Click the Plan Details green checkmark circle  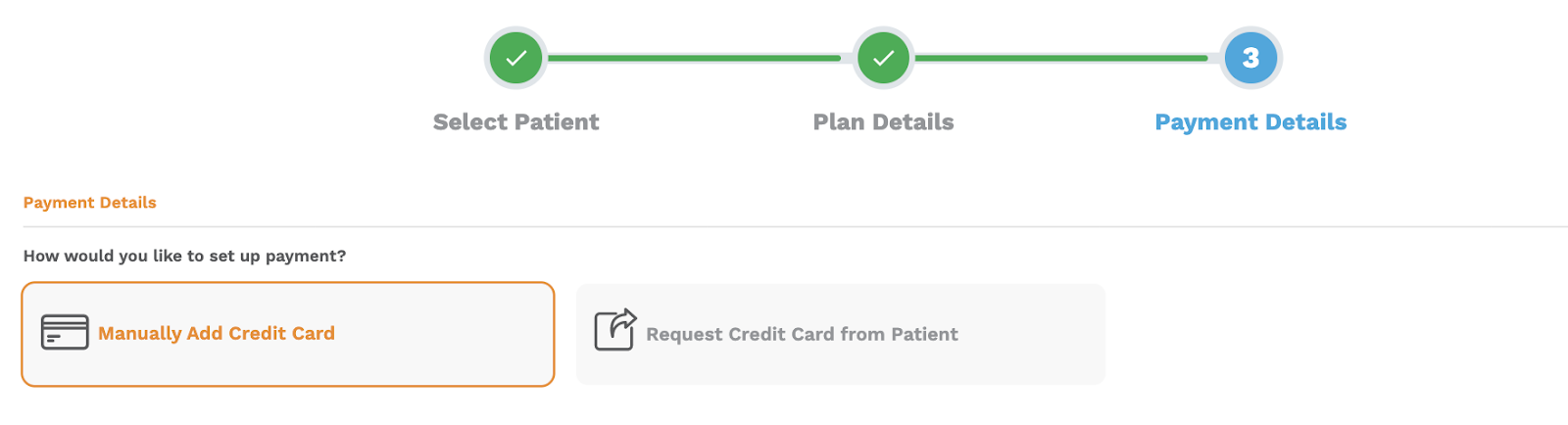click(883, 58)
